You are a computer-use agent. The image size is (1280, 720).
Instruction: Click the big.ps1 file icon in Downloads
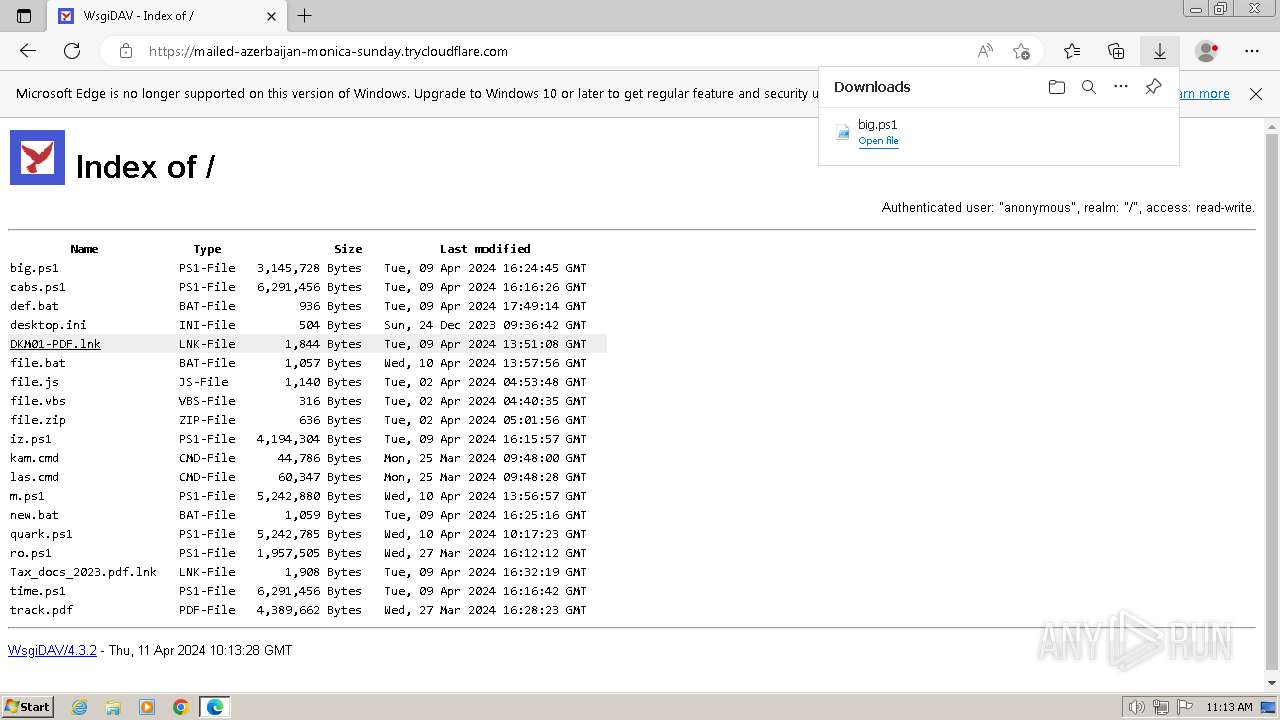tap(843, 131)
